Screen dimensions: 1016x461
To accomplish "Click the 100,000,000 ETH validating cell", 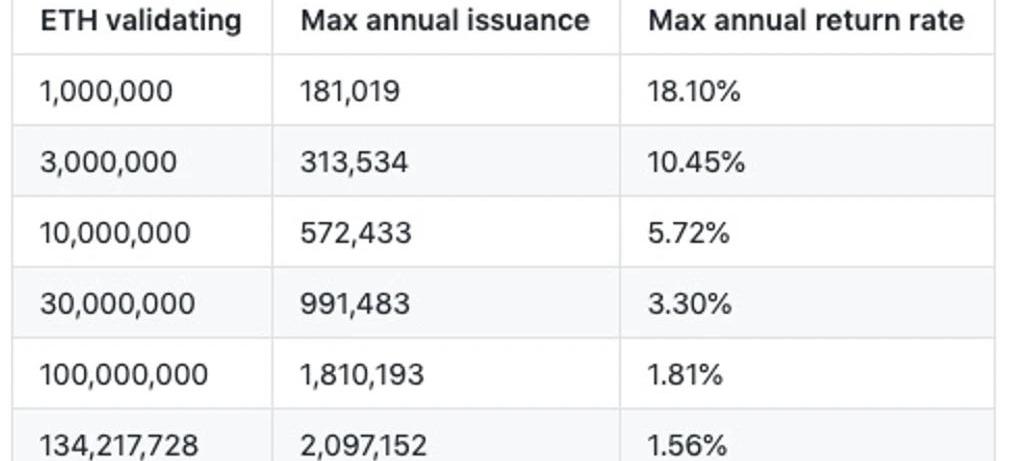I will [x=124, y=375].
